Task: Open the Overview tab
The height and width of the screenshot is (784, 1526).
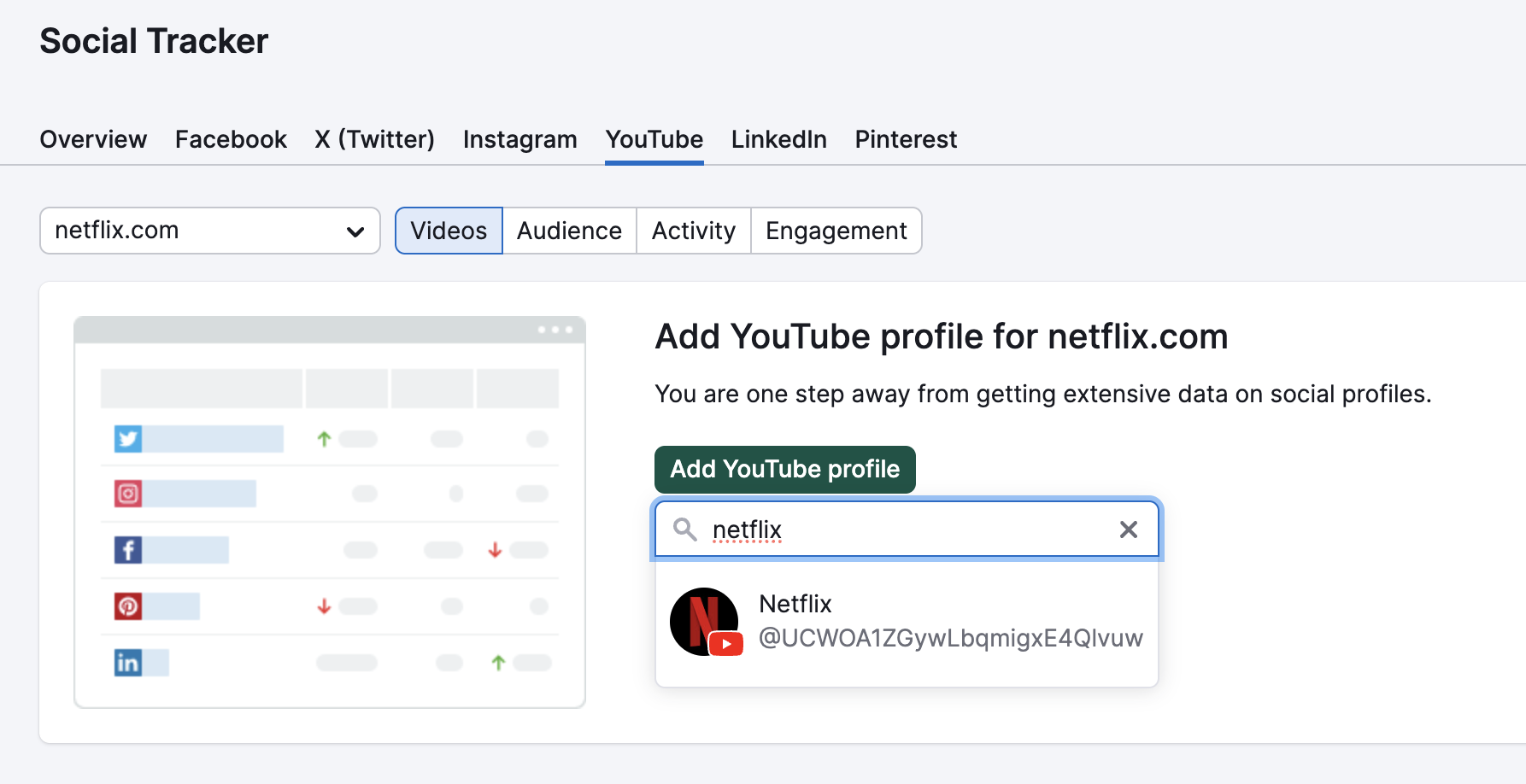Action: pyautogui.click(x=92, y=139)
